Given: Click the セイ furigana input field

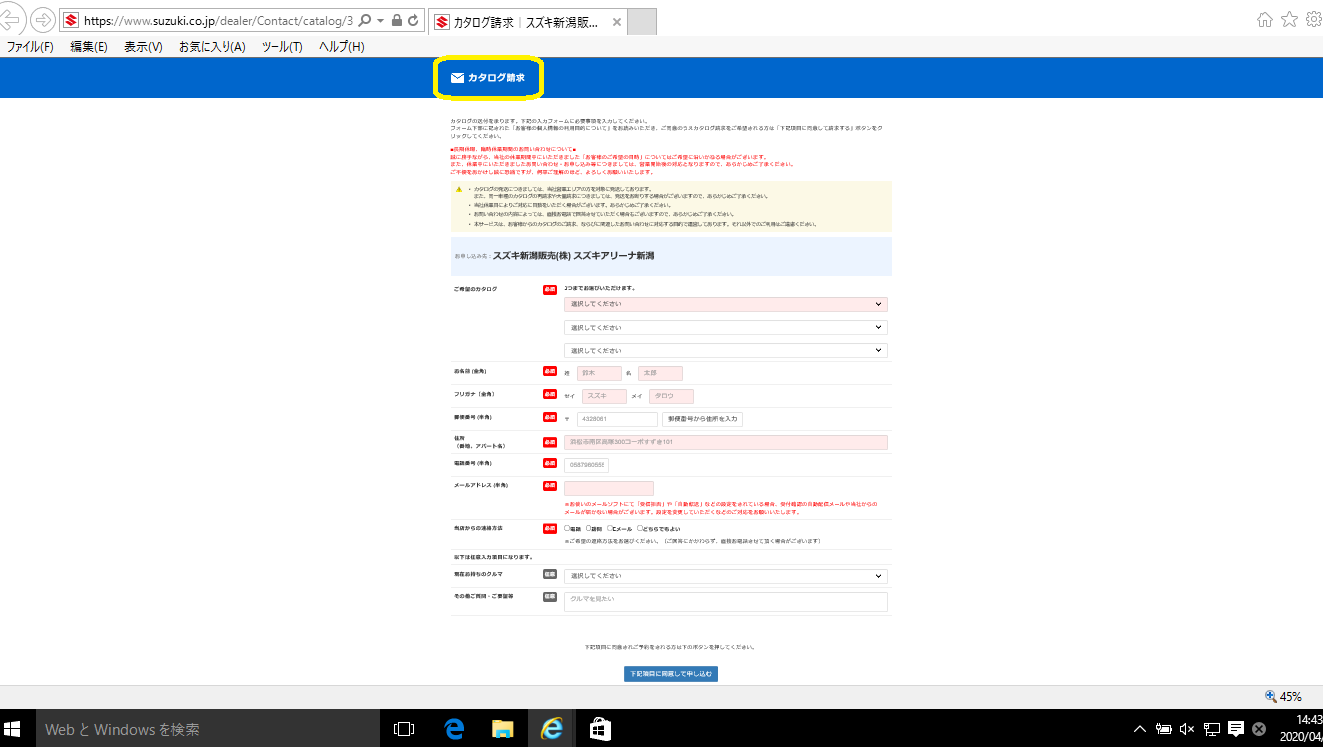Looking at the screenshot, I should click(604, 397).
